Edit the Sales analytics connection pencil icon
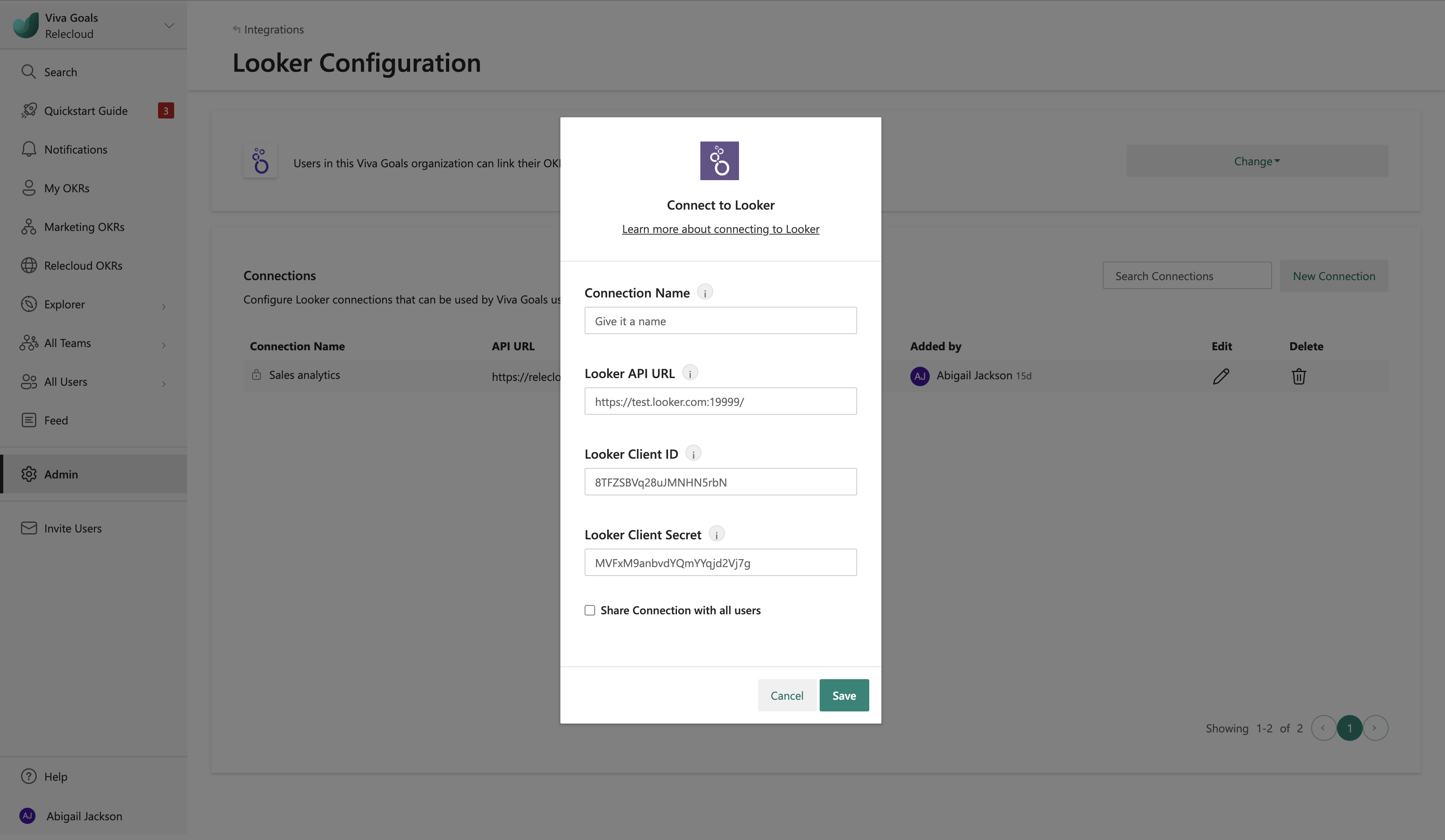1445x840 pixels. tap(1221, 376)
